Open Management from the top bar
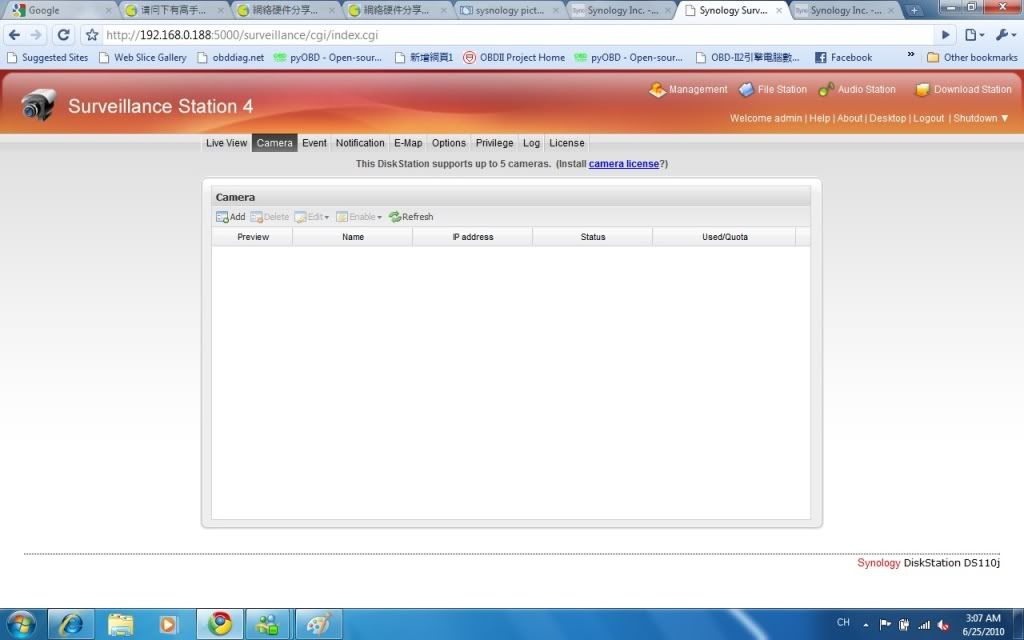1024x640 pixels. 657,90
